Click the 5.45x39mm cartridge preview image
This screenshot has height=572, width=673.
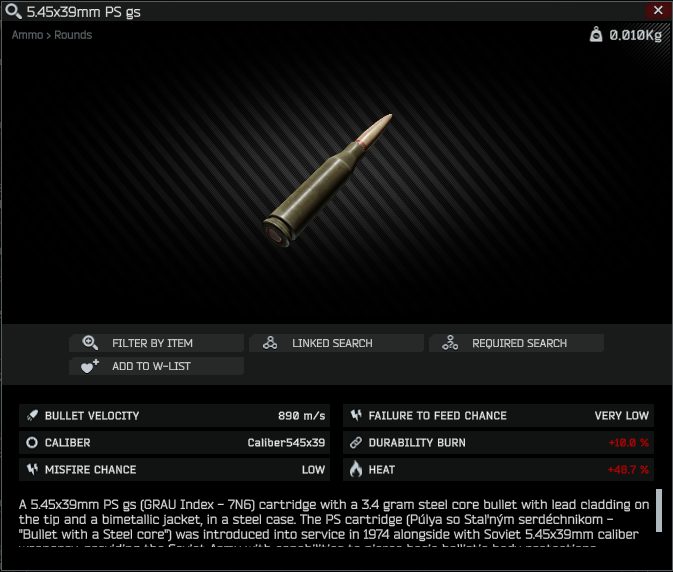327,182
